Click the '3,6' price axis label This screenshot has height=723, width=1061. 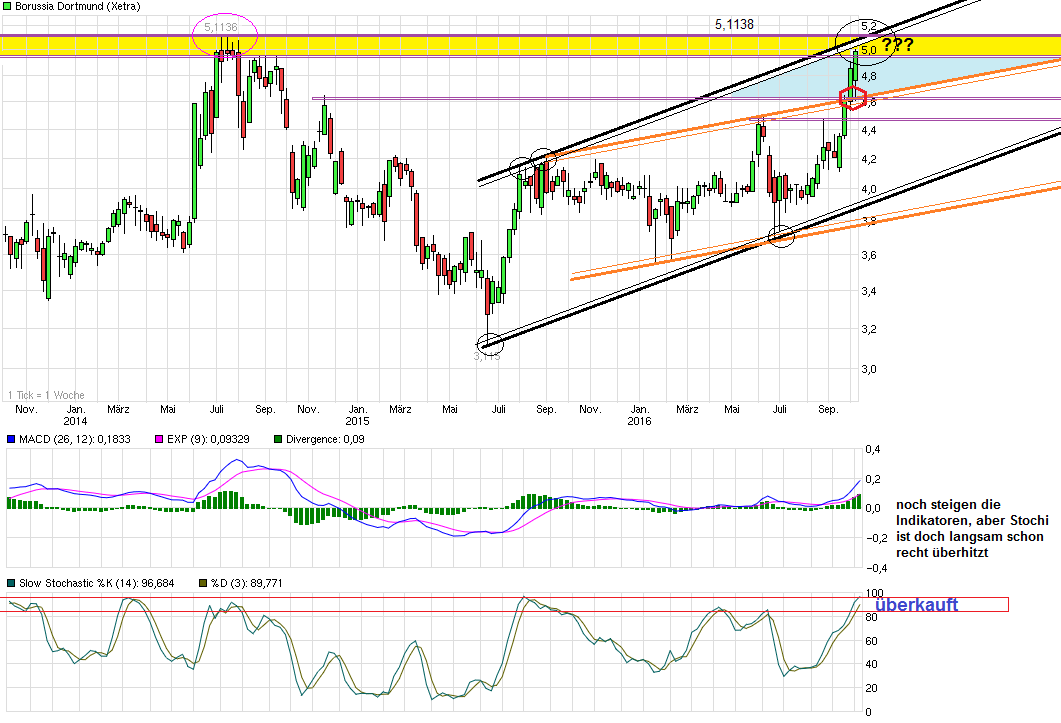(869, 255)
